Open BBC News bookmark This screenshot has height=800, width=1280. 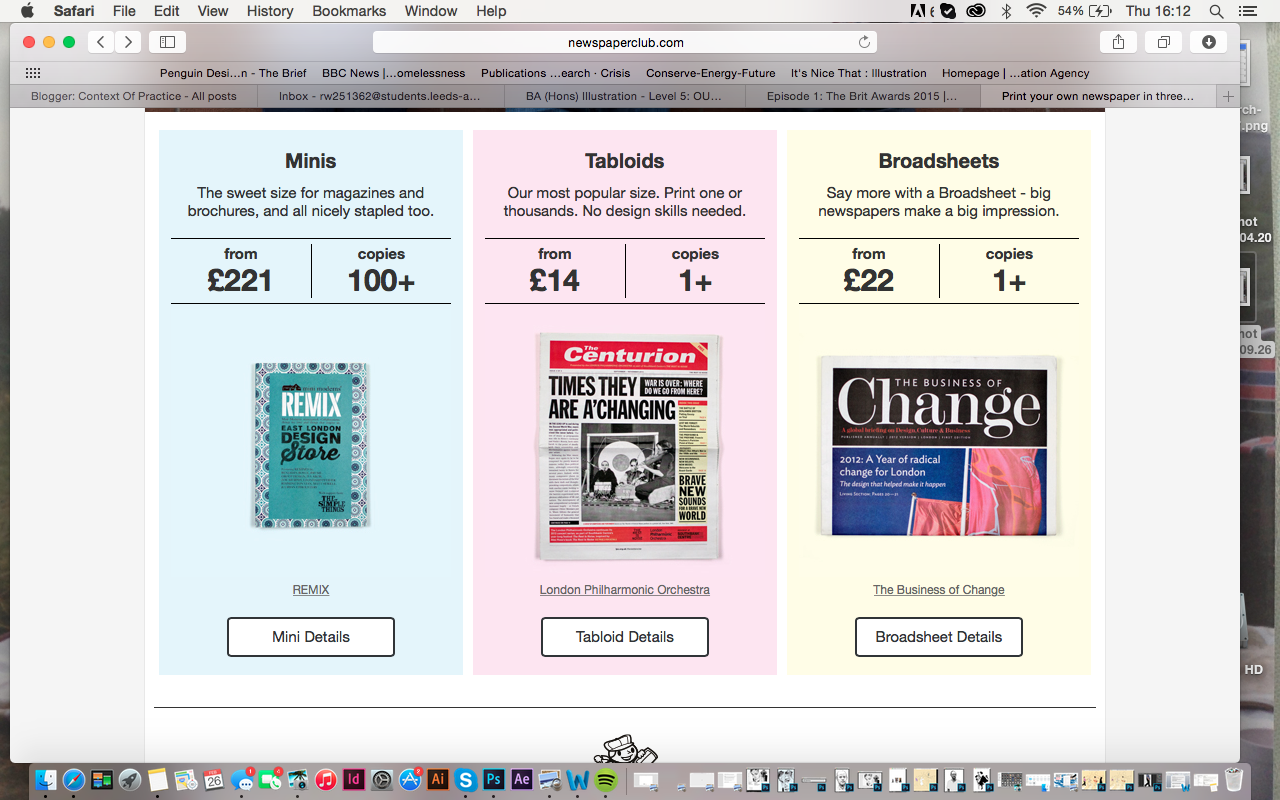click(394, 73)
